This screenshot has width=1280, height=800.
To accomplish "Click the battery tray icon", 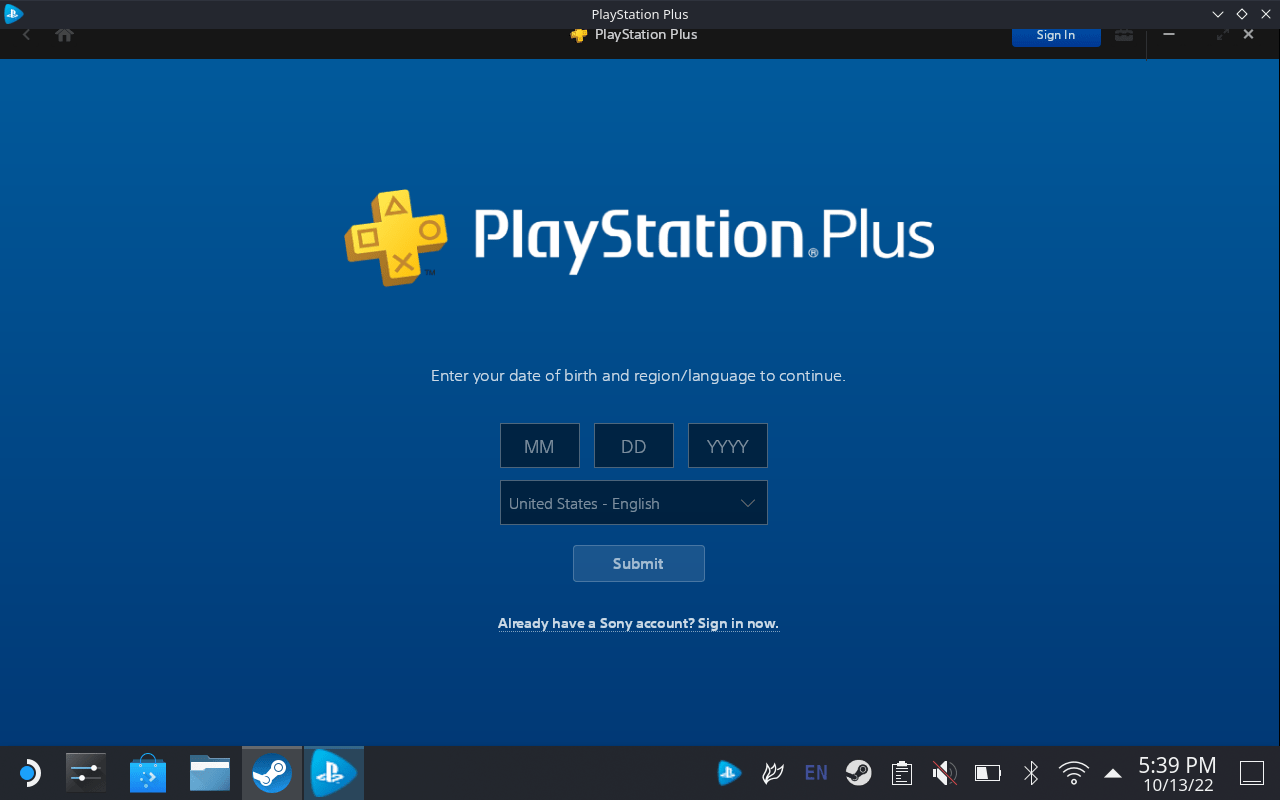I will click(988, 773).
